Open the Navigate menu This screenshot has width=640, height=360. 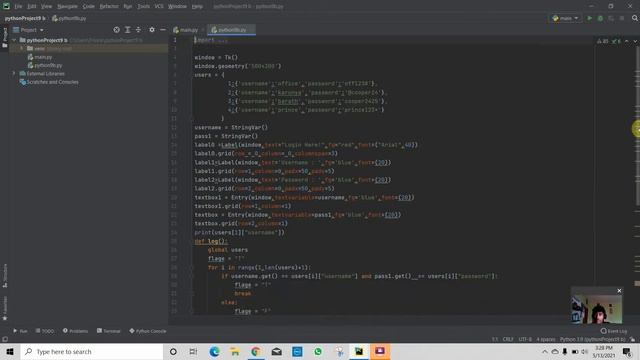[67, 7]
